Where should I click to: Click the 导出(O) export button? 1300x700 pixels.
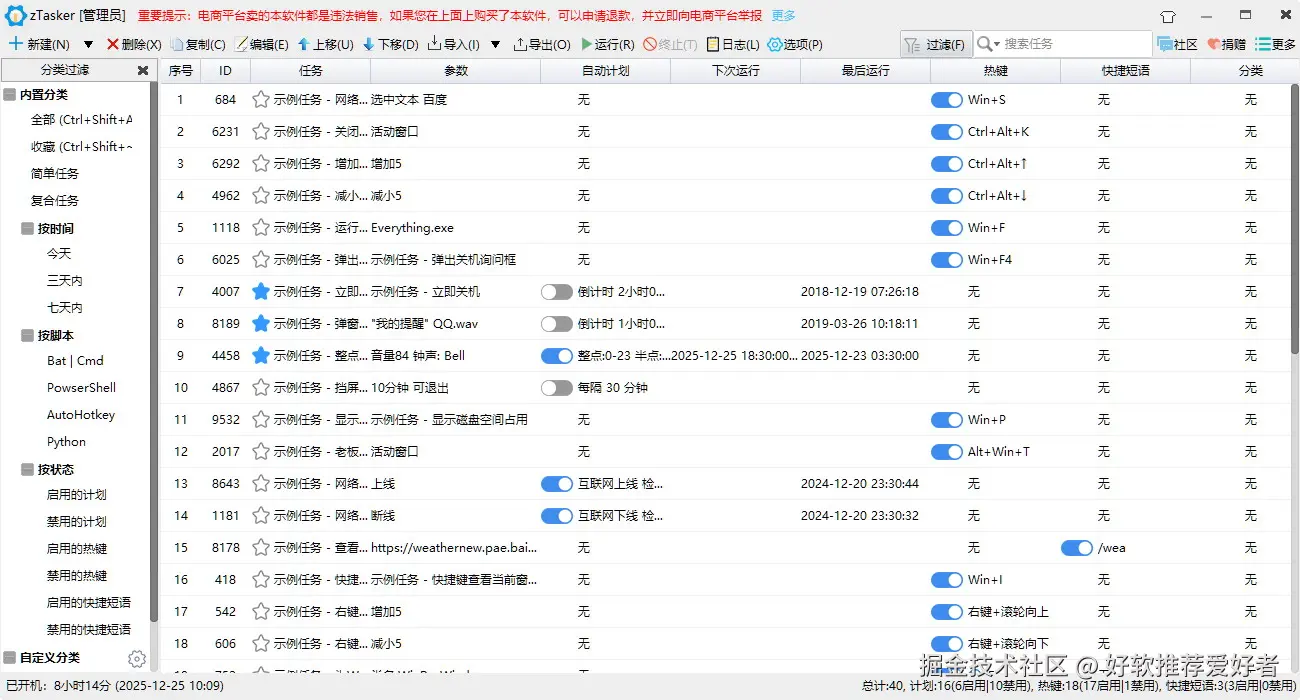tap(542, 44)
